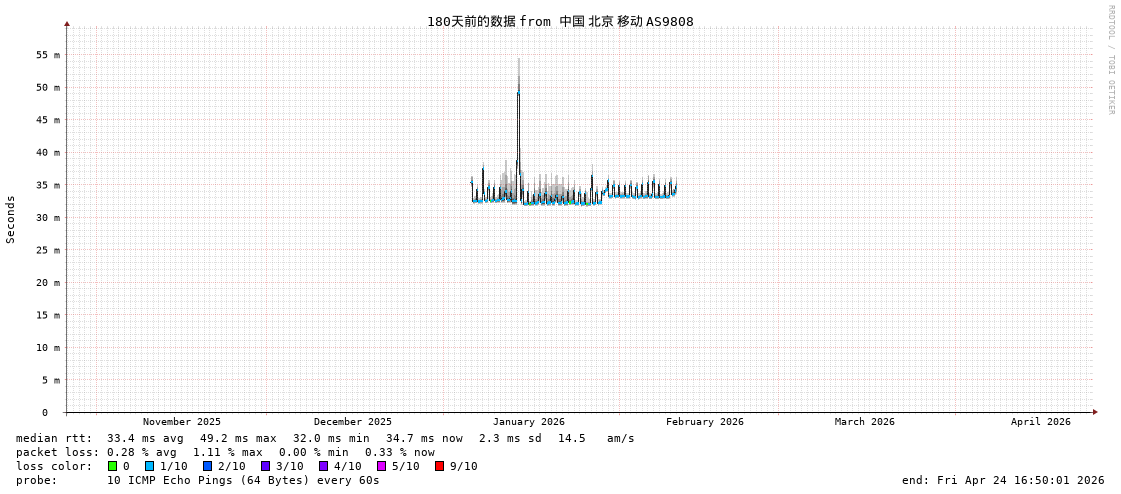Image resolution: width=1121 pixels, height=494 pixels.
Task: Click the 55 m y-axis tick label
Action: pos(48,55)
